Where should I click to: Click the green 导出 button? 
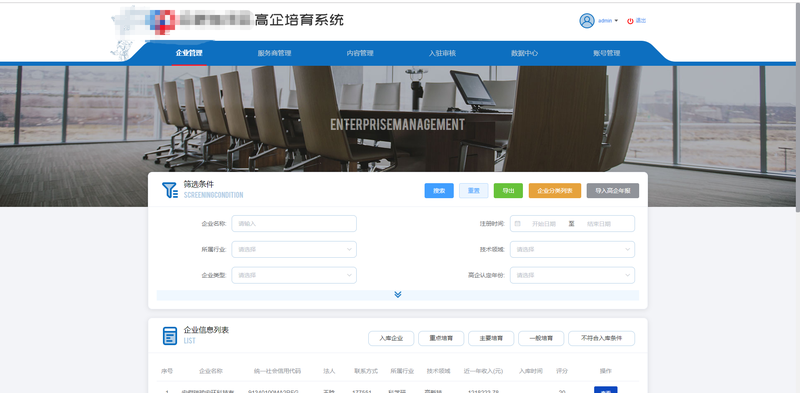[x=508, y=191]
